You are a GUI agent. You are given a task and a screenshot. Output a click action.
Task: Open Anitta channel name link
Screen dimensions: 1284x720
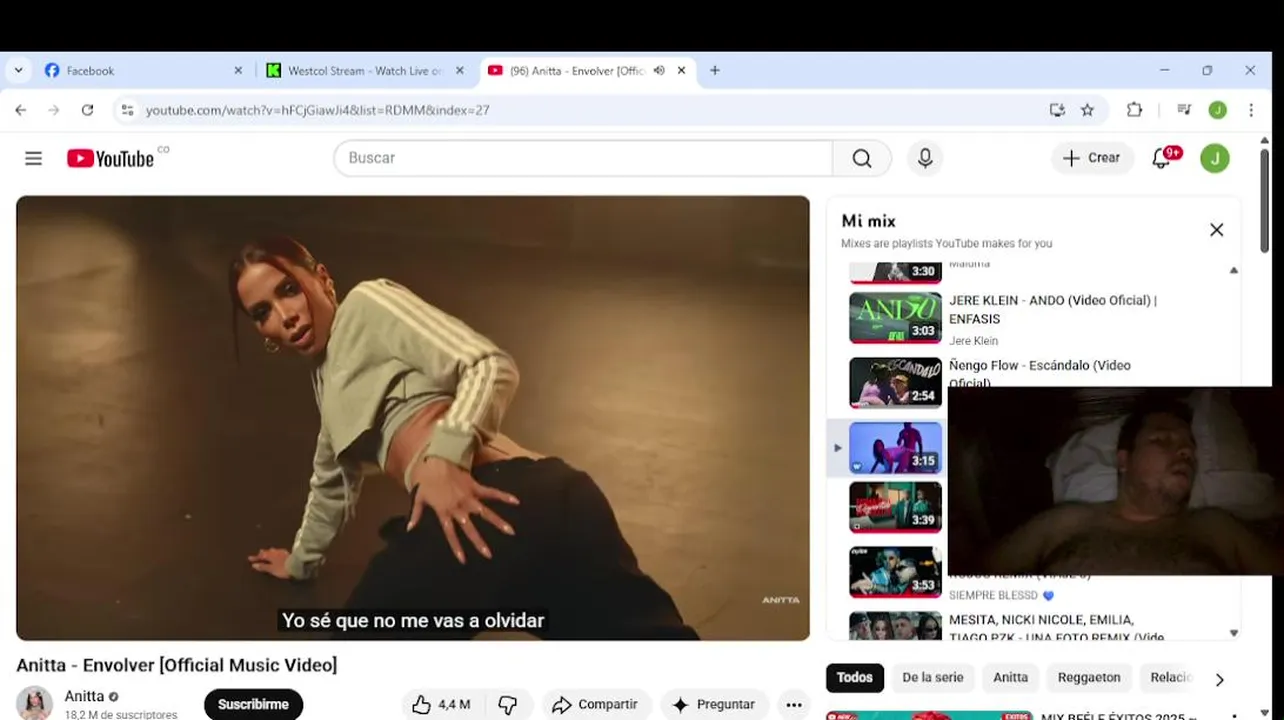(x=85, y=696)
